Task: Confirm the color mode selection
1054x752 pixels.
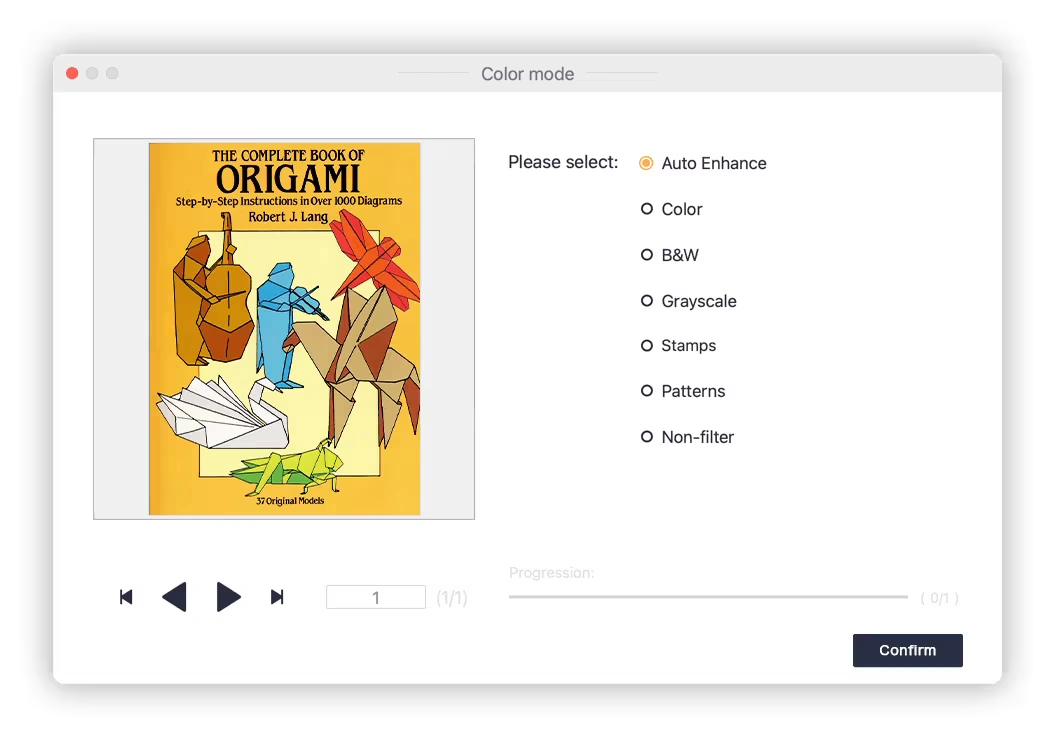Action: [907, 651]
